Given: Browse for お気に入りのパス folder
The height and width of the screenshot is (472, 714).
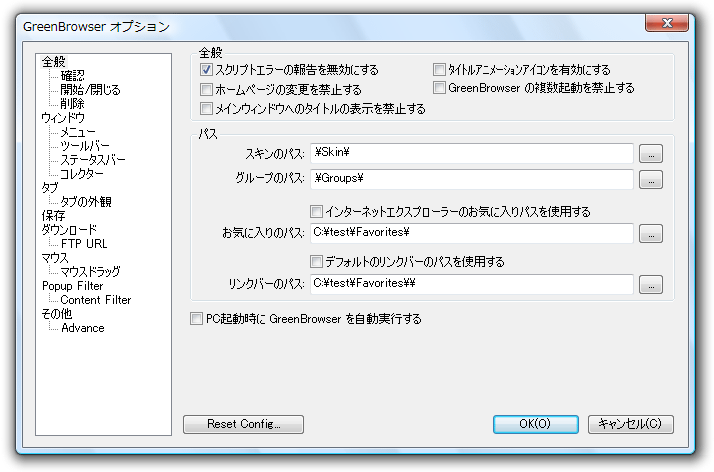Looking at the screenshot, I should click(651, 233).
